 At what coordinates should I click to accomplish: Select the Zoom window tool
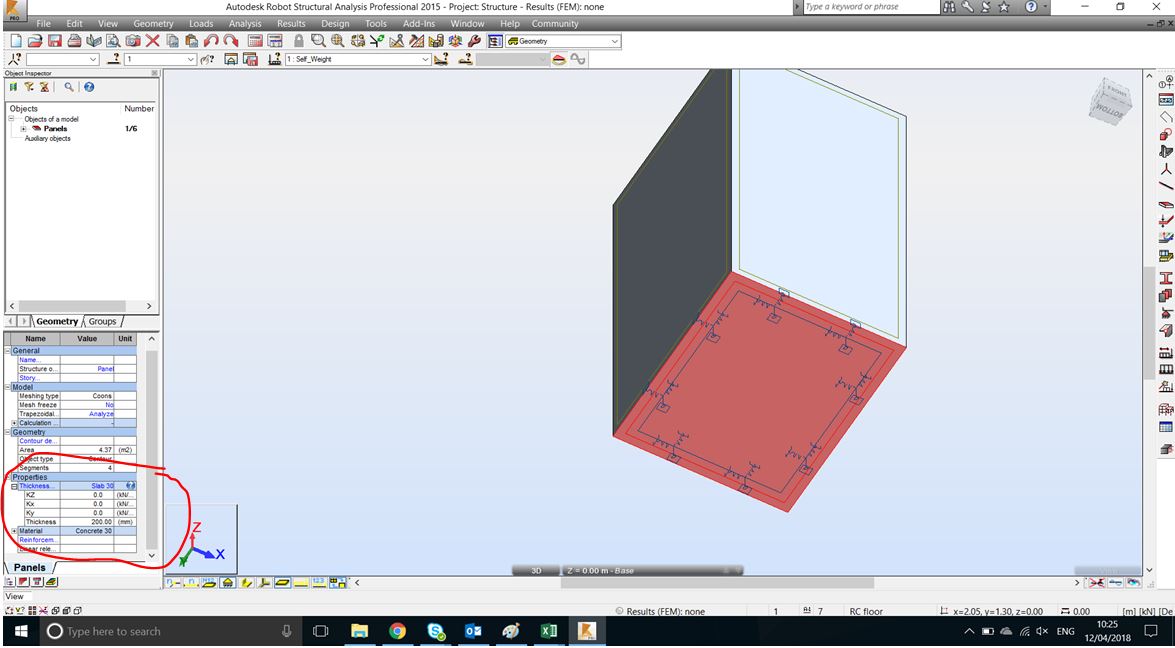click(318, 41)
